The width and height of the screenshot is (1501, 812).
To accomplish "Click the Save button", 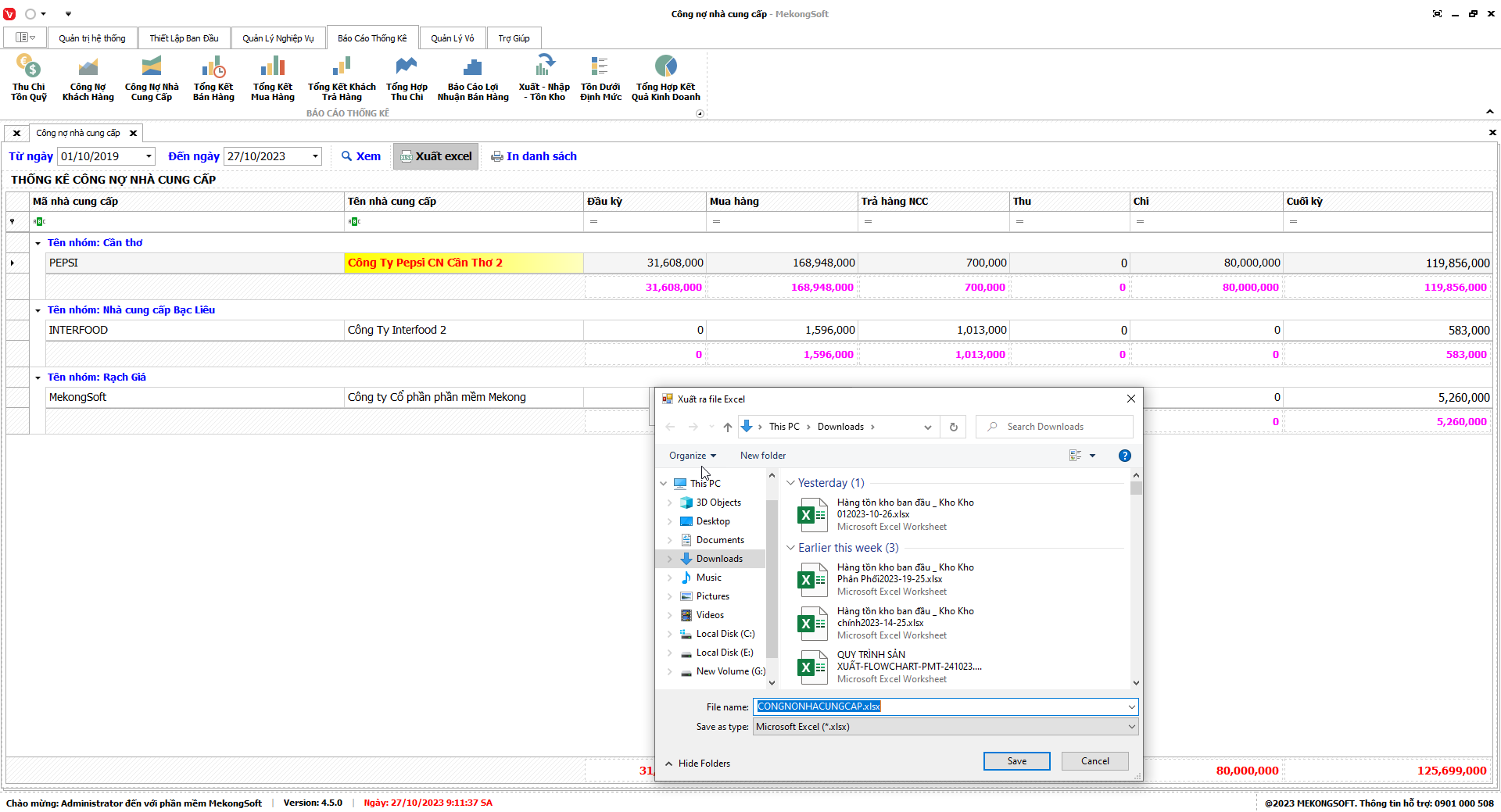I will point(1016,761).
